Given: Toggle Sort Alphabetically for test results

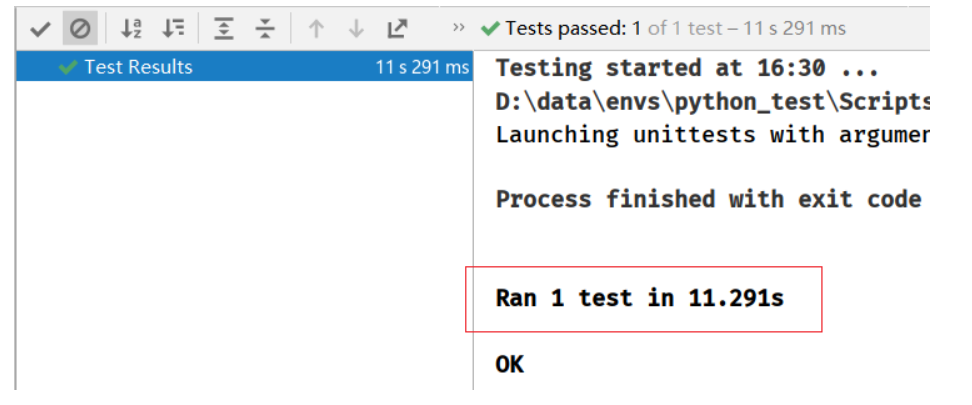Looking at the screenshot, I should click(x=131, y=29).
